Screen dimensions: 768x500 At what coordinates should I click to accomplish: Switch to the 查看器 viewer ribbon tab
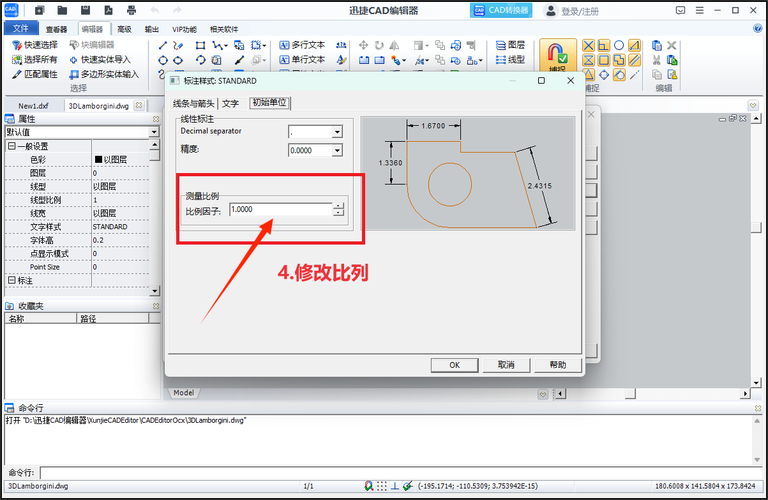[x=56, y=29]
